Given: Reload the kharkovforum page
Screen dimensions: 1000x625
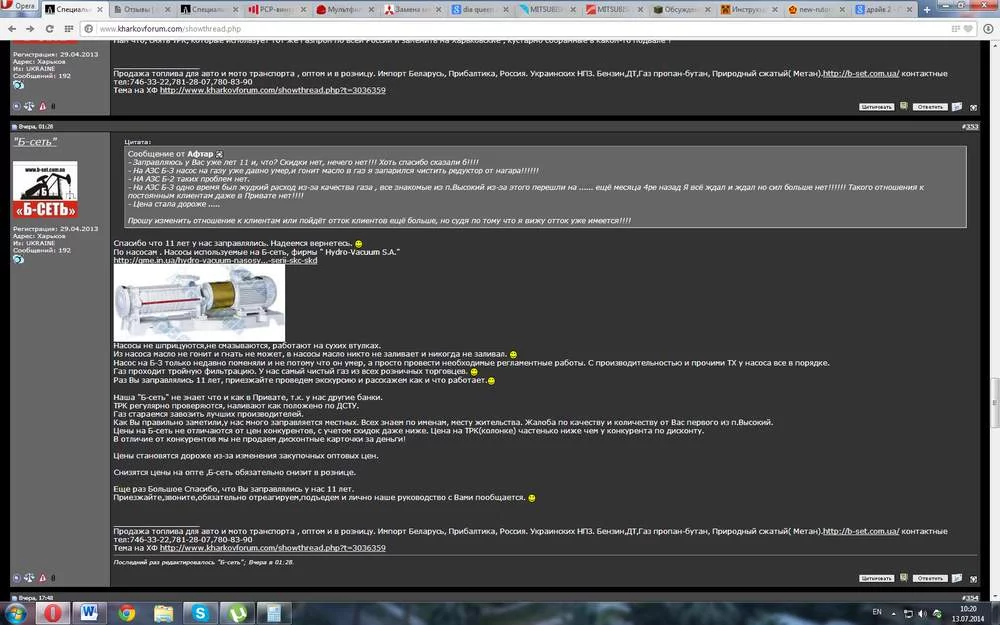Looking at the screenshot, I should pyautogui.click(x=49, y=29).
